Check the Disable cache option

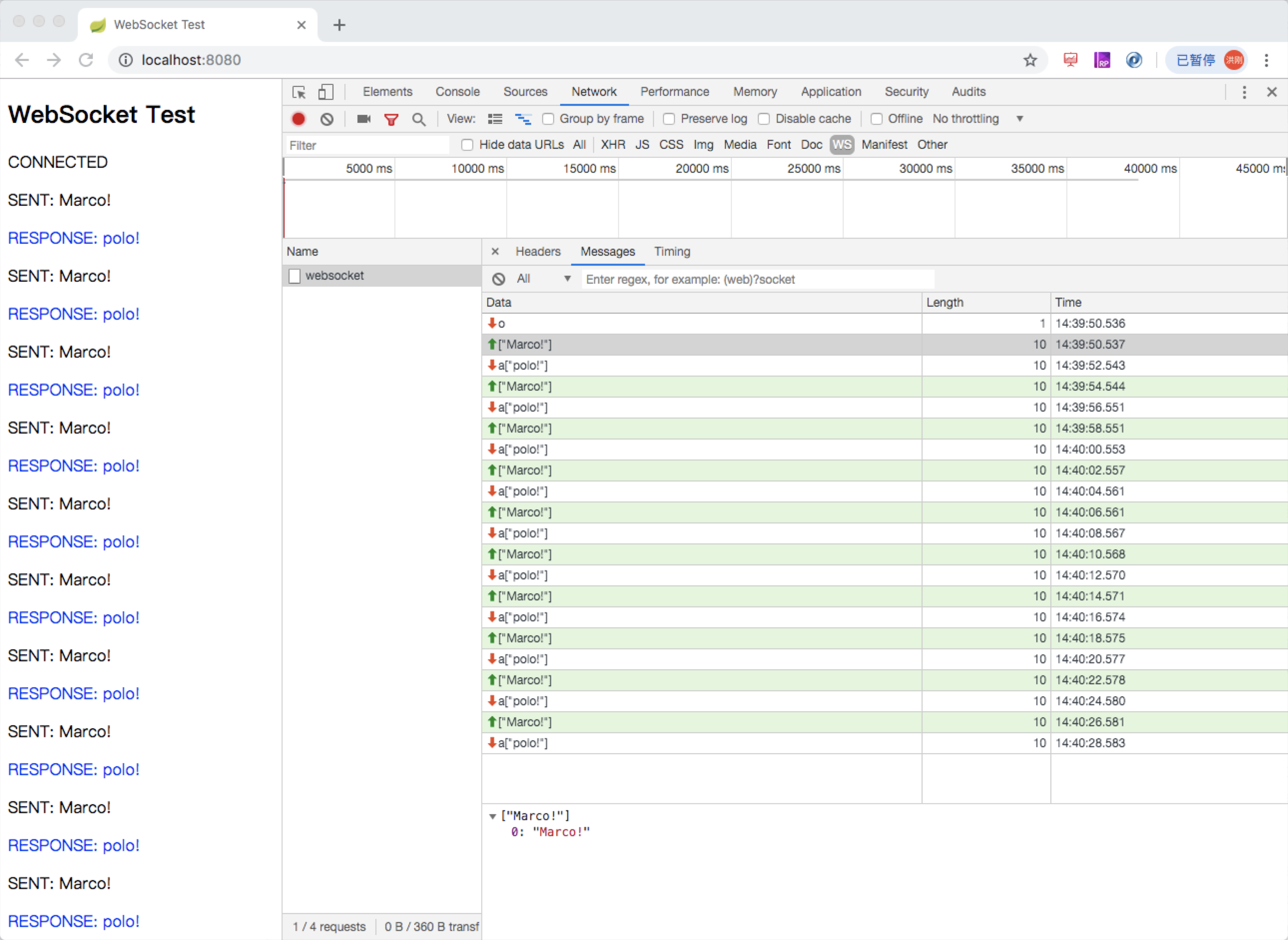click(764, 119)
